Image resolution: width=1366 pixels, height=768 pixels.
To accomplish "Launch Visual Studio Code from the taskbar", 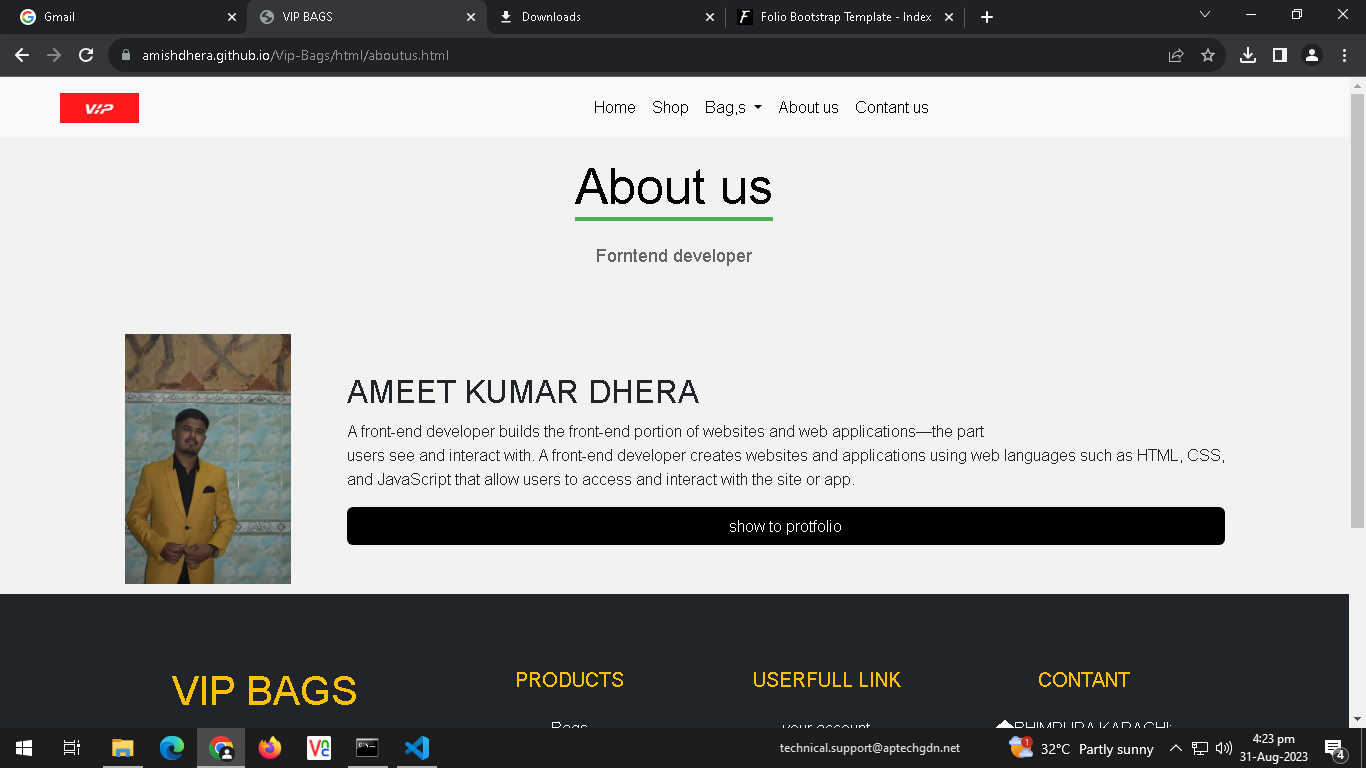I will click(x=417, y=747).
